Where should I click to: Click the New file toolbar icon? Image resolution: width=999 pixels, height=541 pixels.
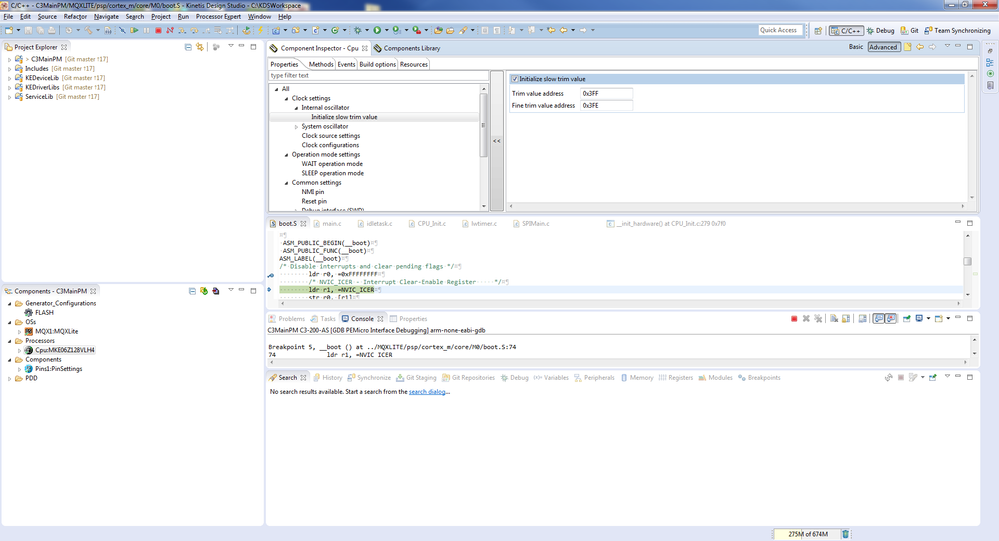click(8, 30)
